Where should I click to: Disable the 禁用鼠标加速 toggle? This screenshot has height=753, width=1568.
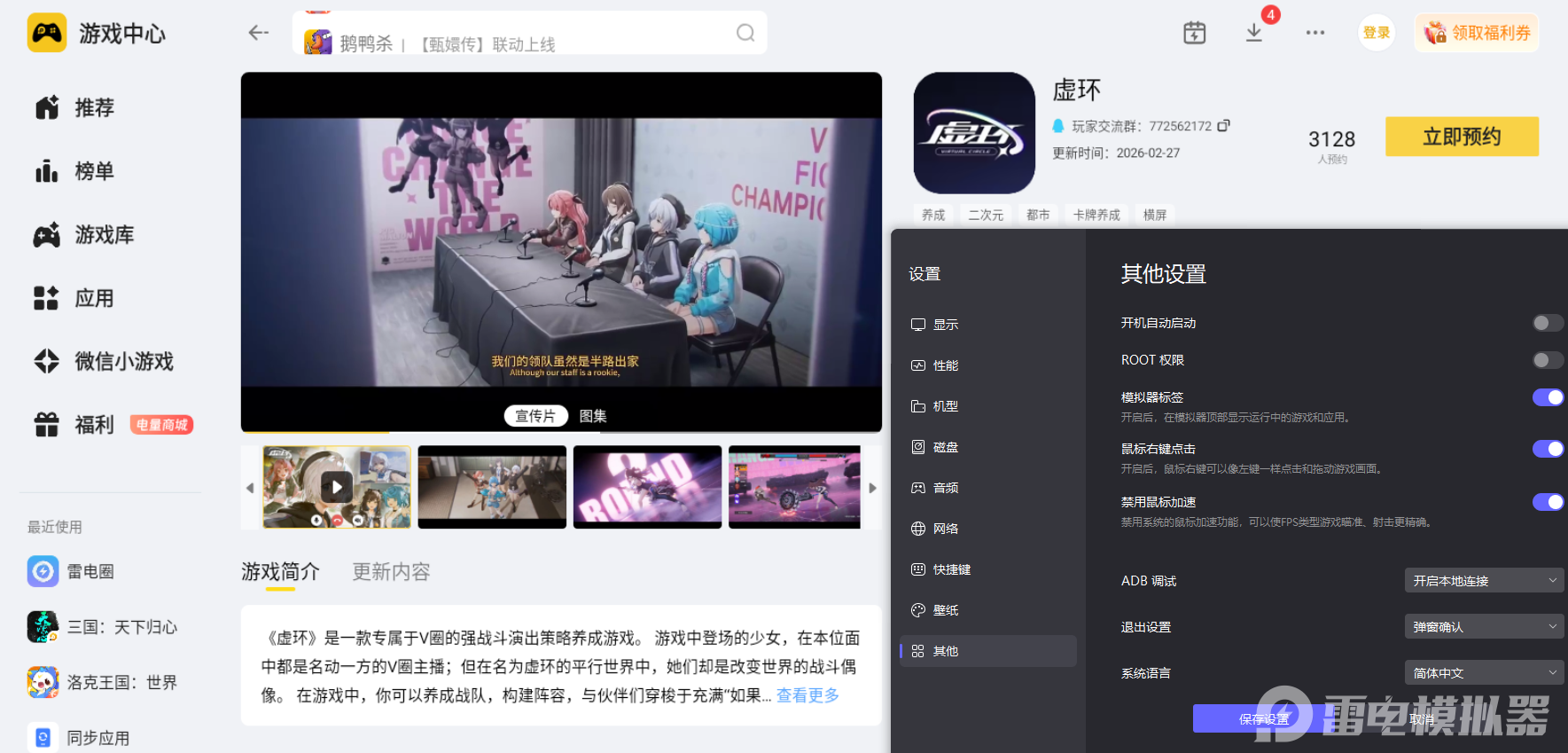[x=1548, y=502]
